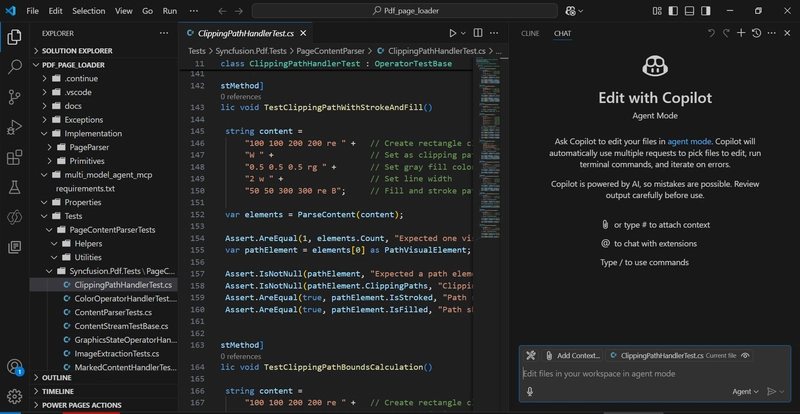The image size is (800, 414).
Task: Open the Source Control view
Action: click(14, 97)
